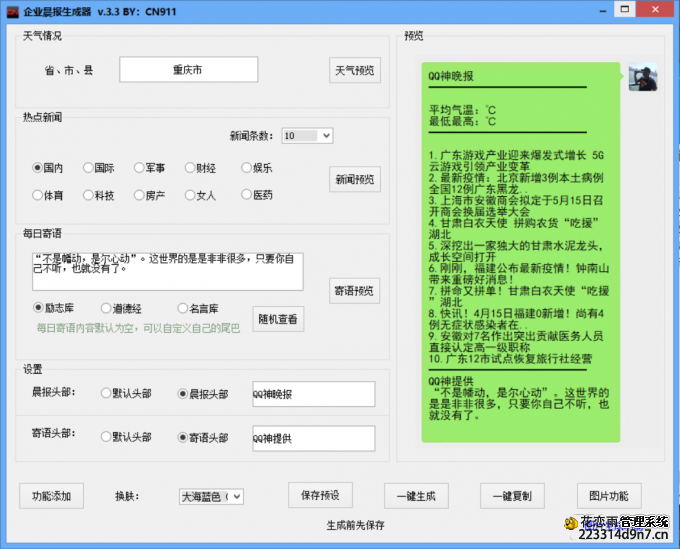Screen dimensions: 680x549
Task: Click the 每日寄语 text box
Action: [168, 271]
